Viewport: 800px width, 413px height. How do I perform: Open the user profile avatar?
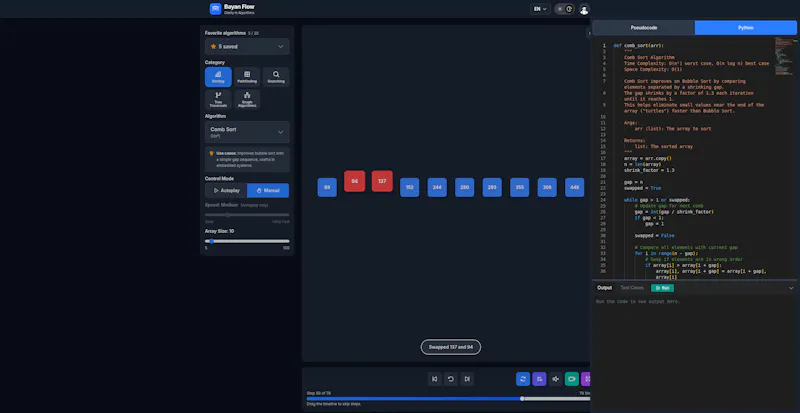(584, 9)
